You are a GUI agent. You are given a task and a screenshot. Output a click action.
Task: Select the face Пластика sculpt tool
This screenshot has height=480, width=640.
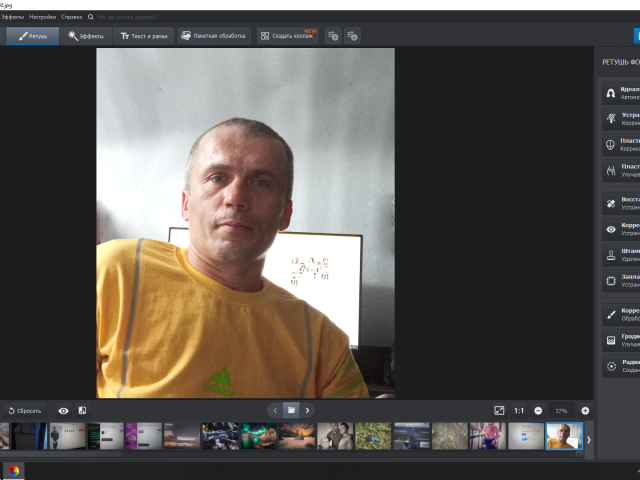[621, 144]
